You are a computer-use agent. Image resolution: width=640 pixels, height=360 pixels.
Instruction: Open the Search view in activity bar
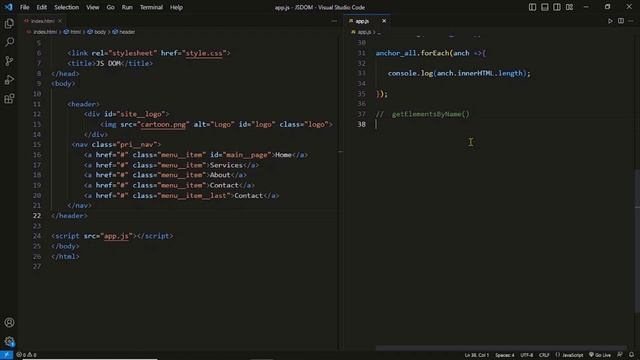click(9, 42)
